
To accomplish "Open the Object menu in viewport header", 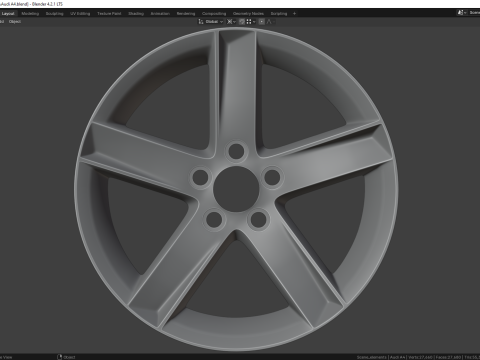I will click(x=15, y=22).
